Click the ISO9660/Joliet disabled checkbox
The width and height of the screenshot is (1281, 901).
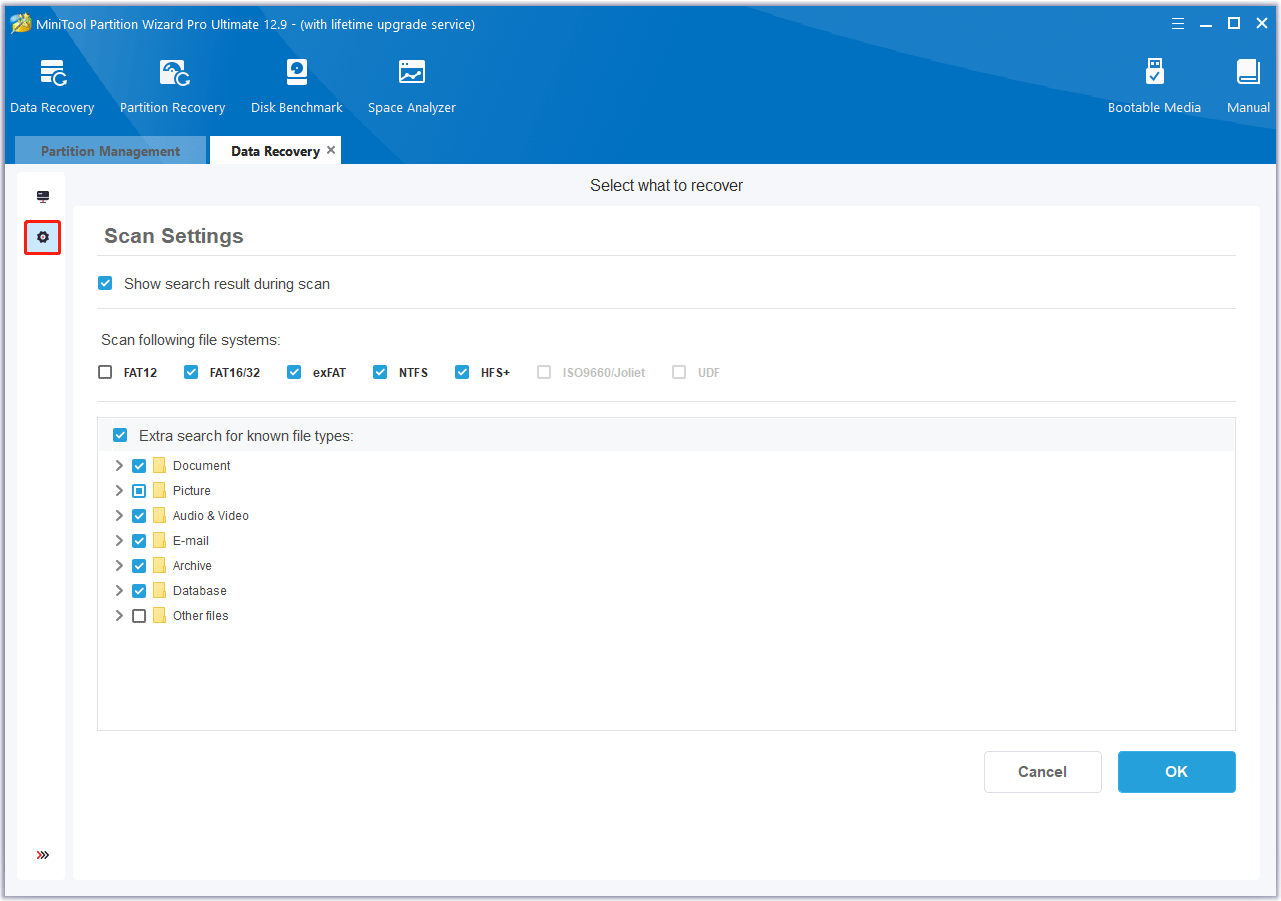(544, 372)
